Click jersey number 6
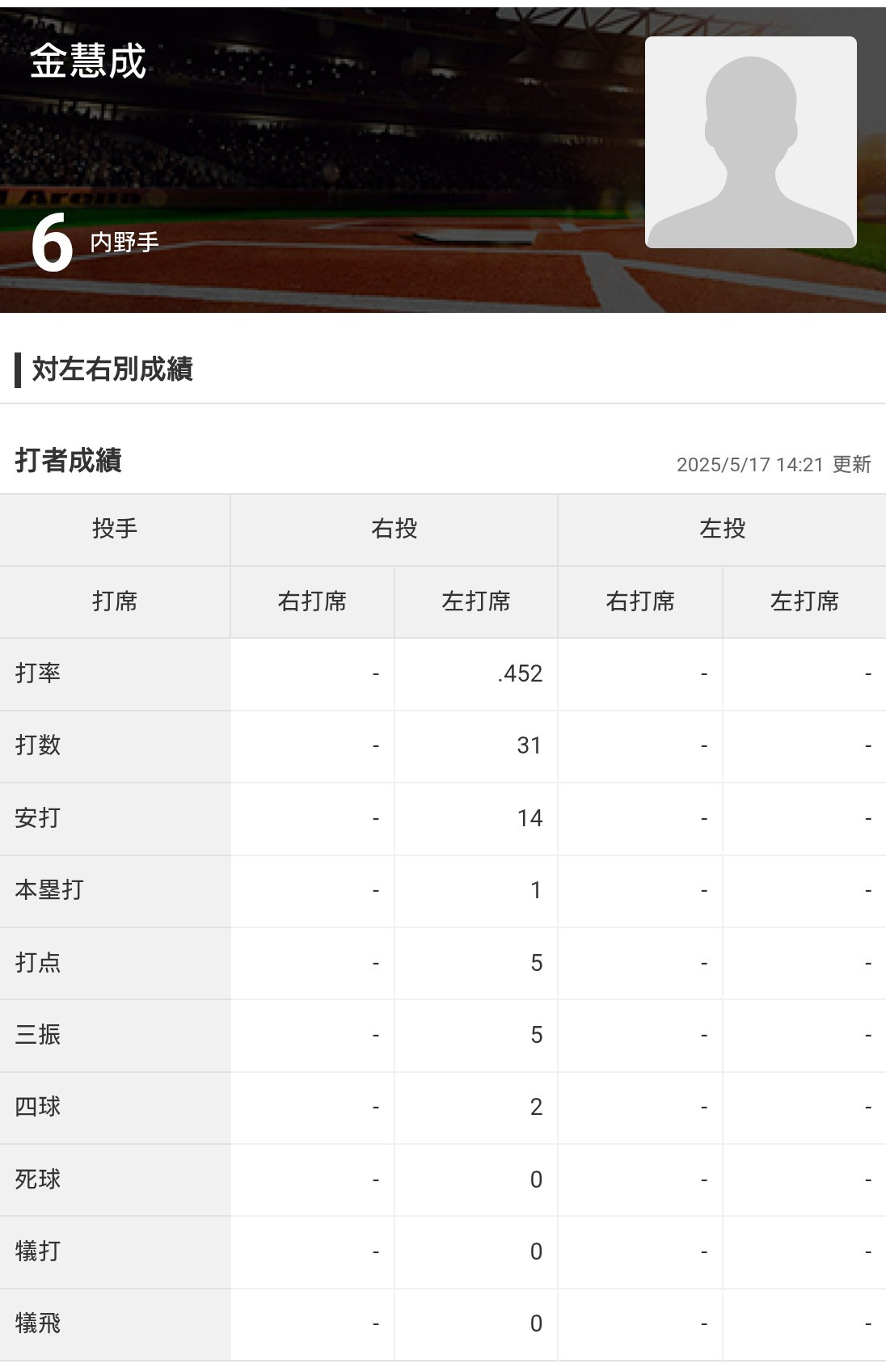 51,243
